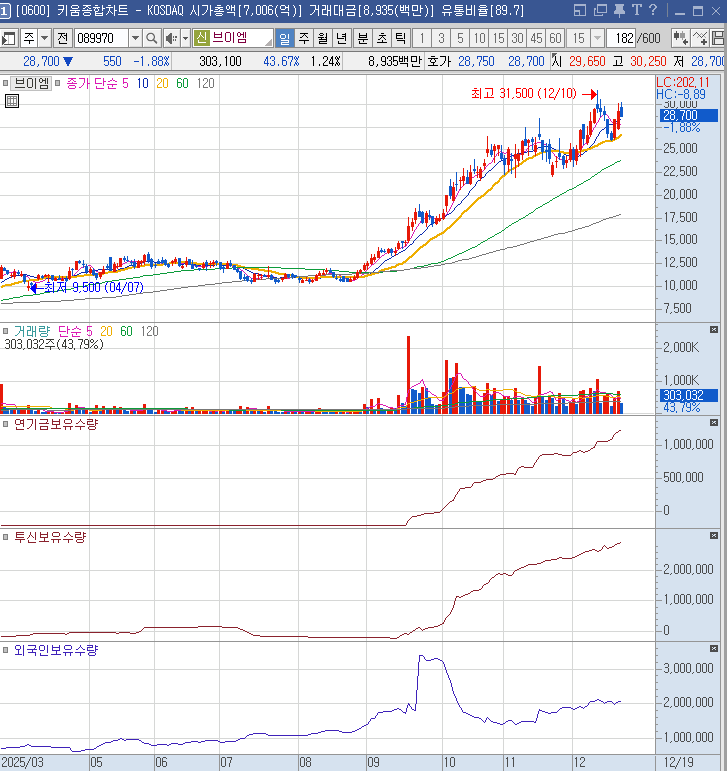Close the 거래량 volume panel
This screenshot has width=727, height=771.
click(x=713, y=329)
